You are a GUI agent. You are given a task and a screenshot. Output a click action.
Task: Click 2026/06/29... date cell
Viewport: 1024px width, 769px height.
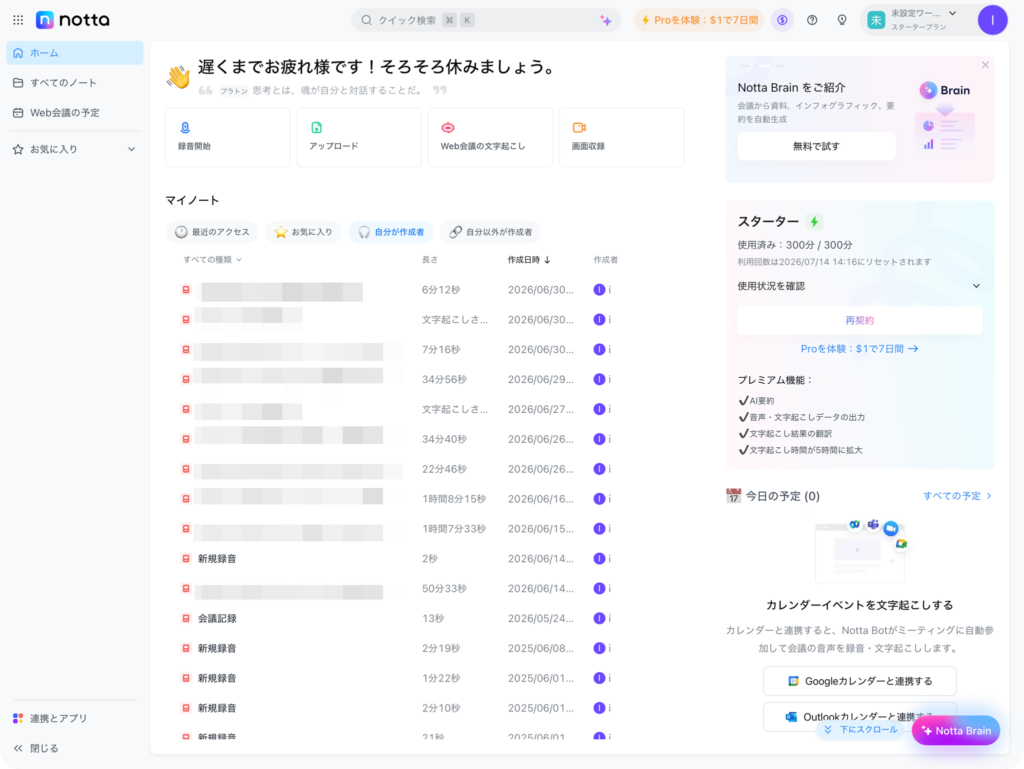[x=541, y=379]
